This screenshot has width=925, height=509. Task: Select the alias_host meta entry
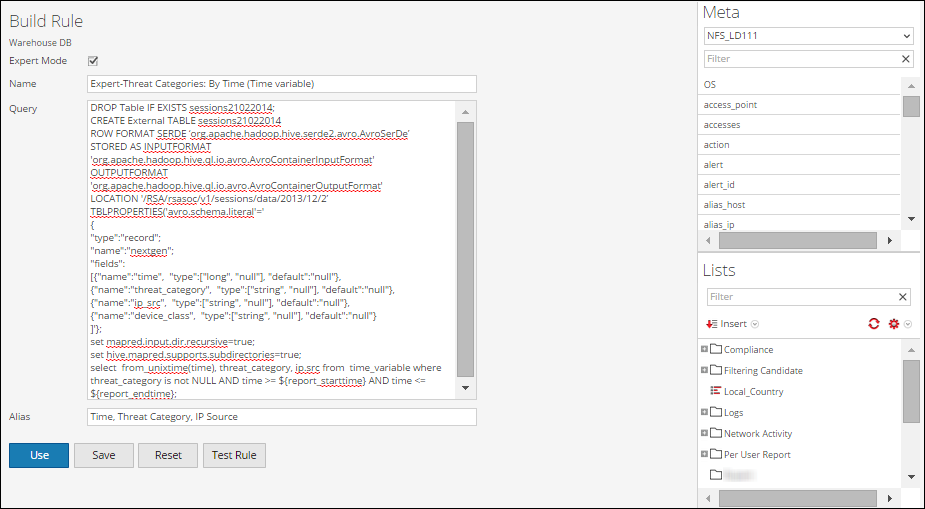(x=801, y=205)
